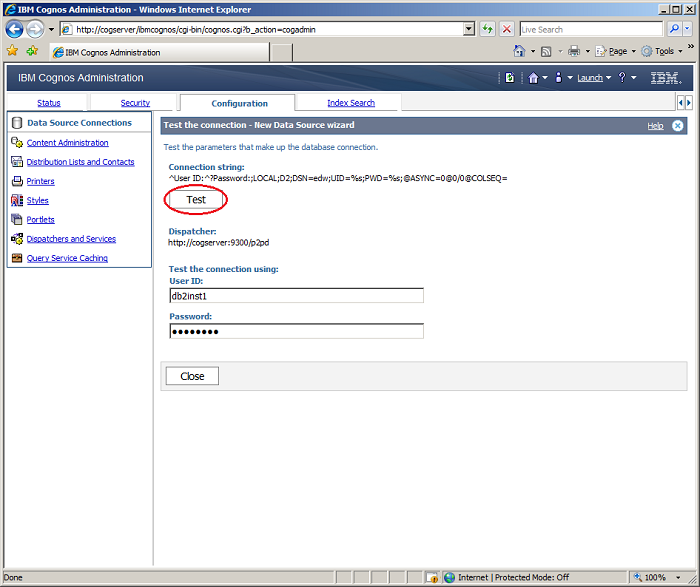Click the wizard Help link
Viewport: 700px width, 587px height.
coord(655,126)
